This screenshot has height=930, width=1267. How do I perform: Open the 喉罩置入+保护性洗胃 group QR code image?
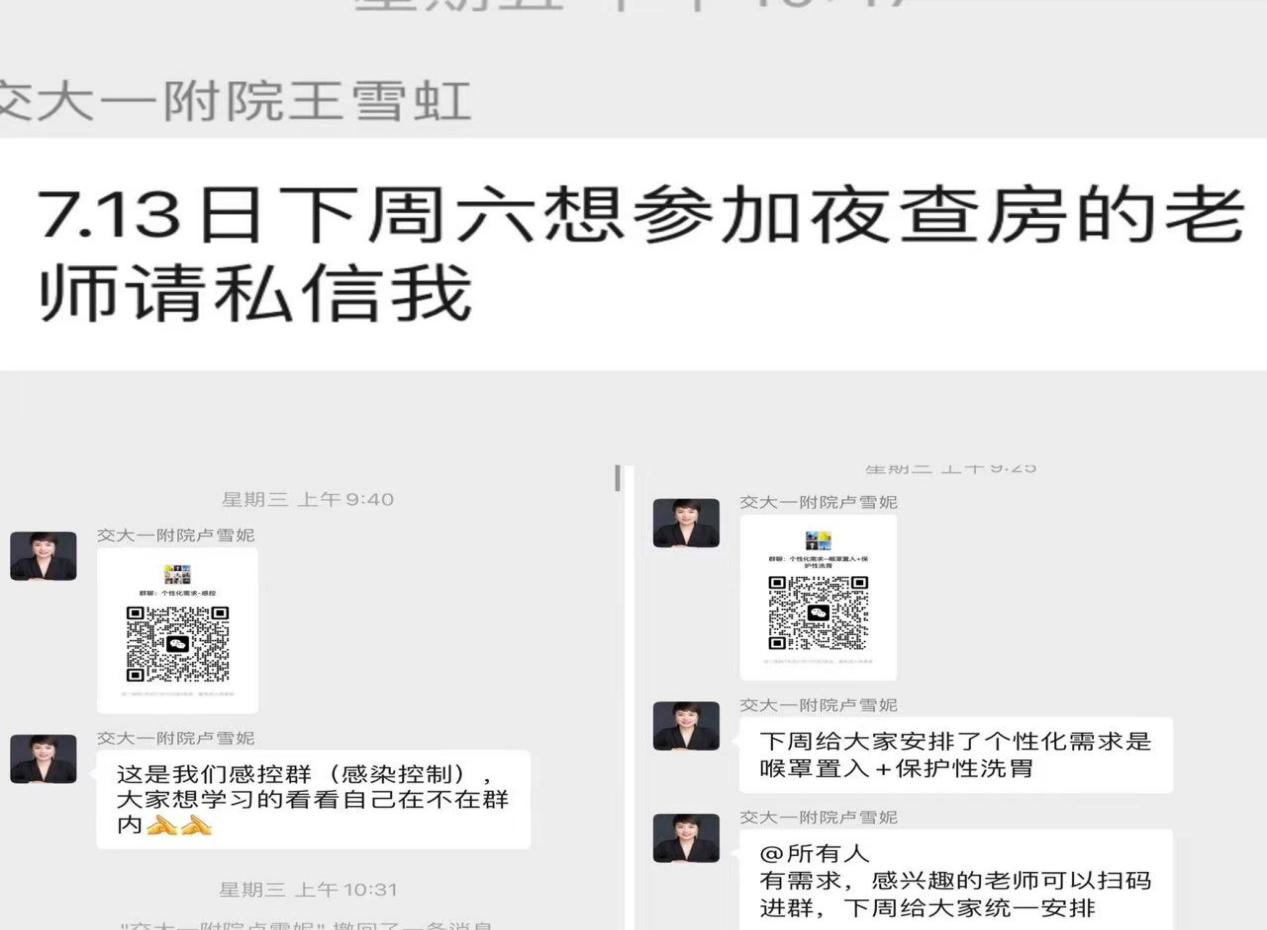point(818,598)
